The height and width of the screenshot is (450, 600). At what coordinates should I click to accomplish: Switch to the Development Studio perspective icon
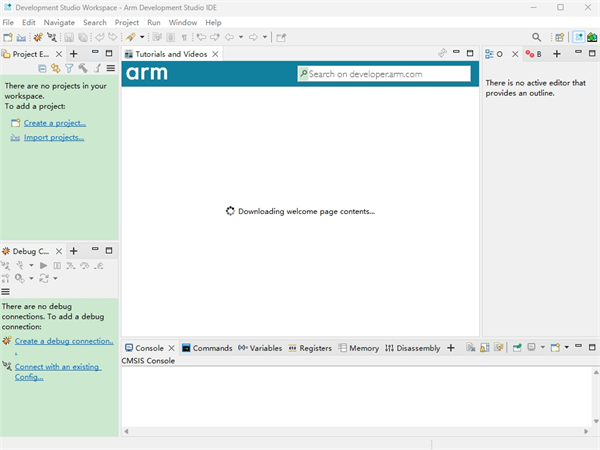click(x=579, y=37)
